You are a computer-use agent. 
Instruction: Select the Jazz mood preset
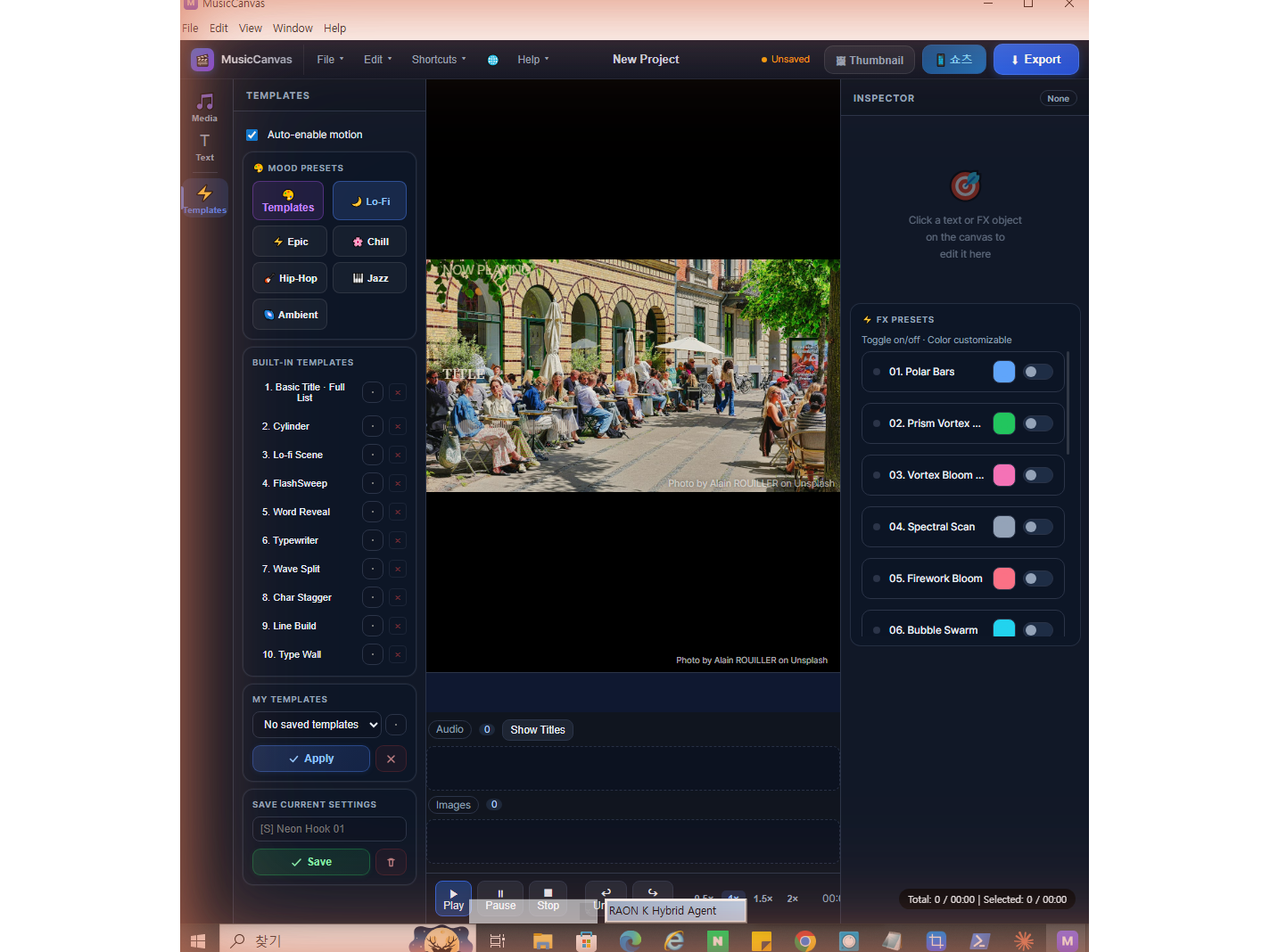tap(369, 278)
